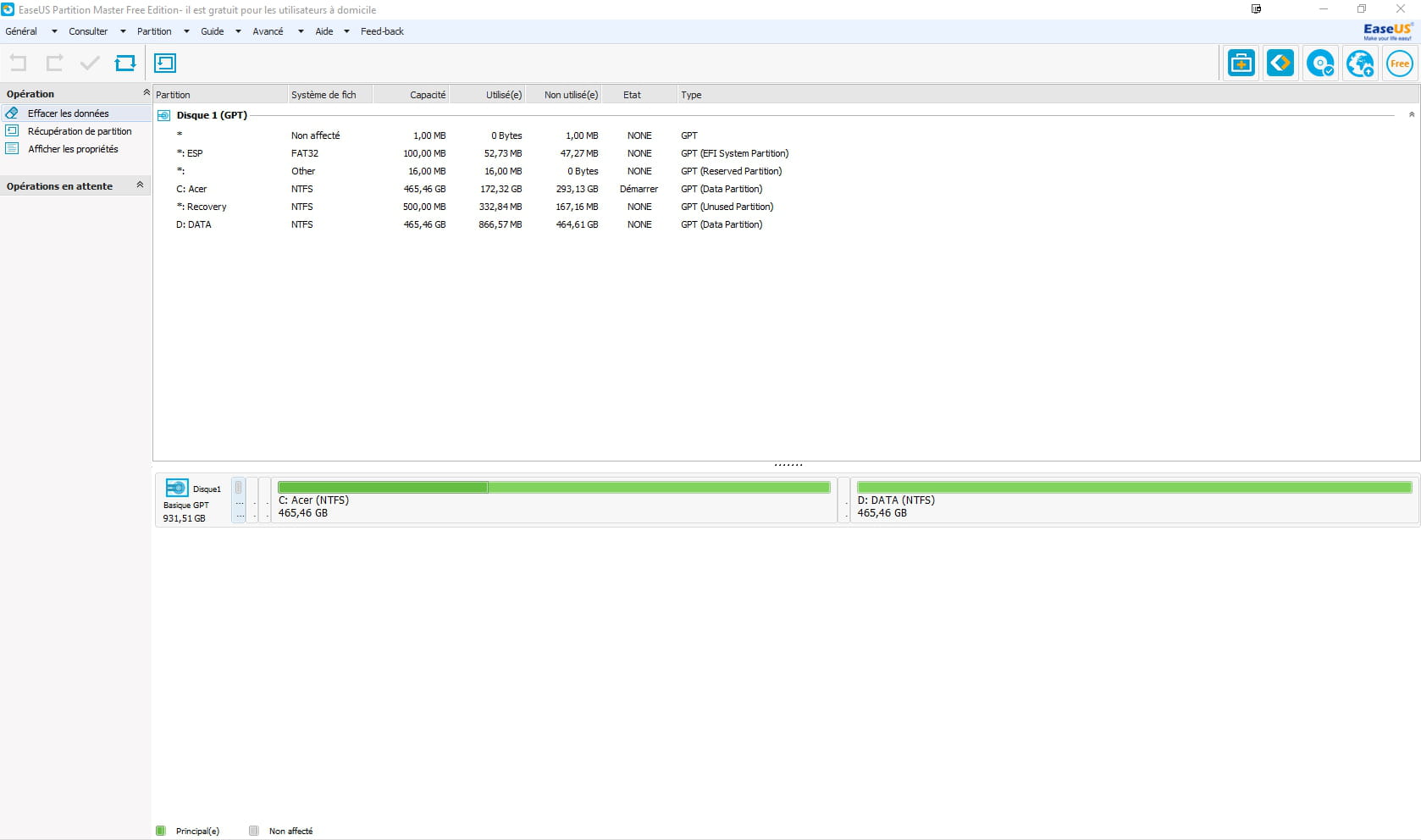The image size is (1421, 840).
Task: Click the Non affecté gray legend swatch
Action: pos(253,831)
